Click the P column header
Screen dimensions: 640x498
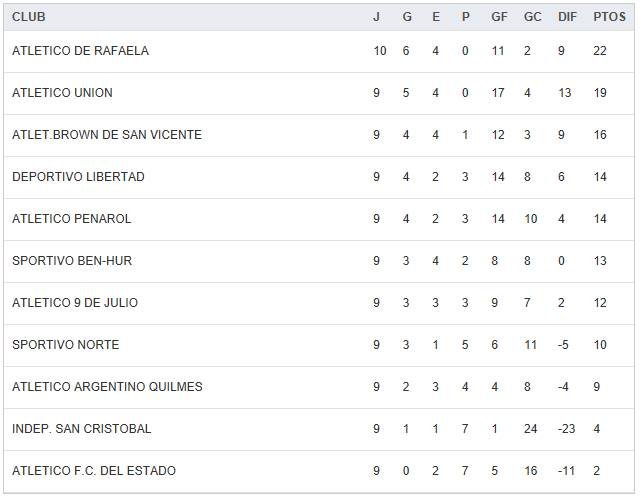point(465,17)
